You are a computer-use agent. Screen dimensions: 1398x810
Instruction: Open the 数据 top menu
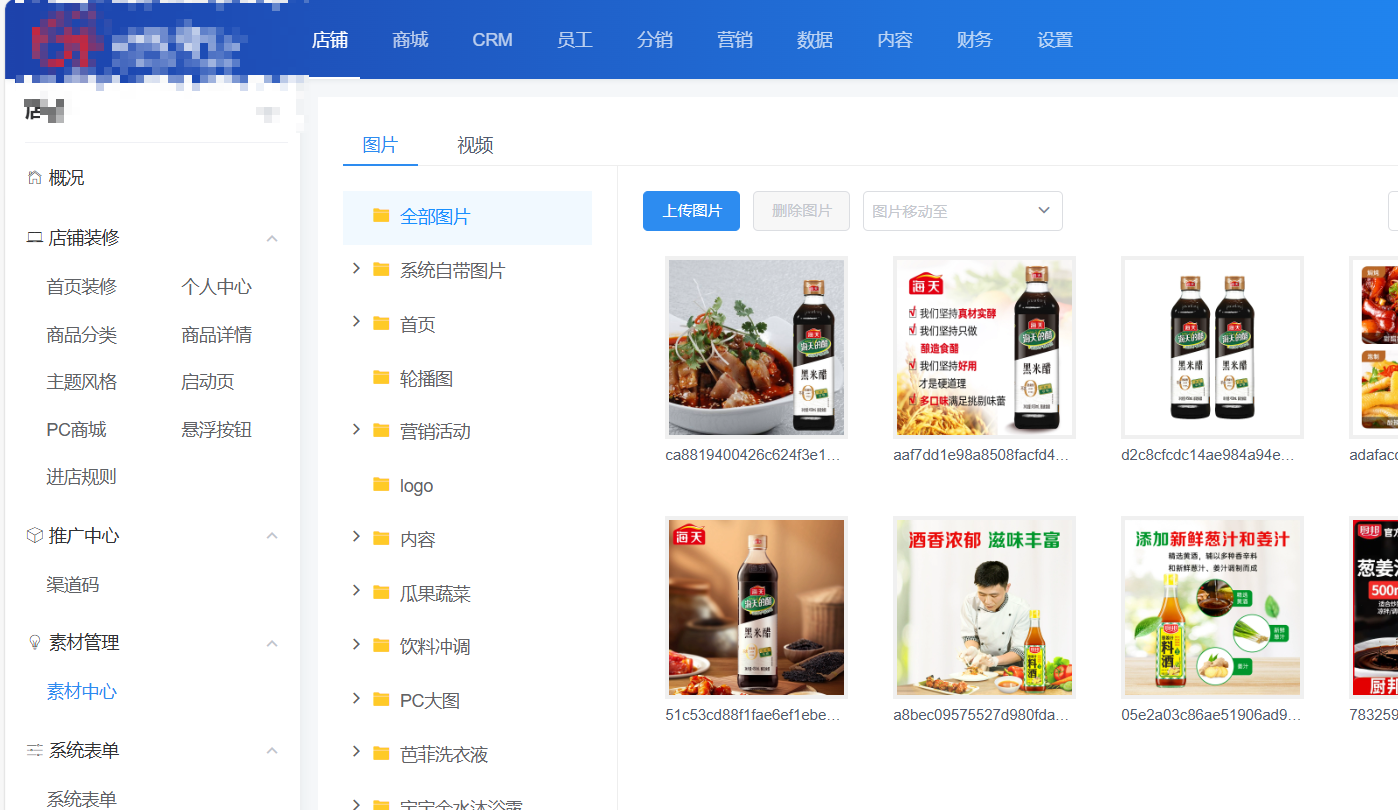(x=815, y=40)
